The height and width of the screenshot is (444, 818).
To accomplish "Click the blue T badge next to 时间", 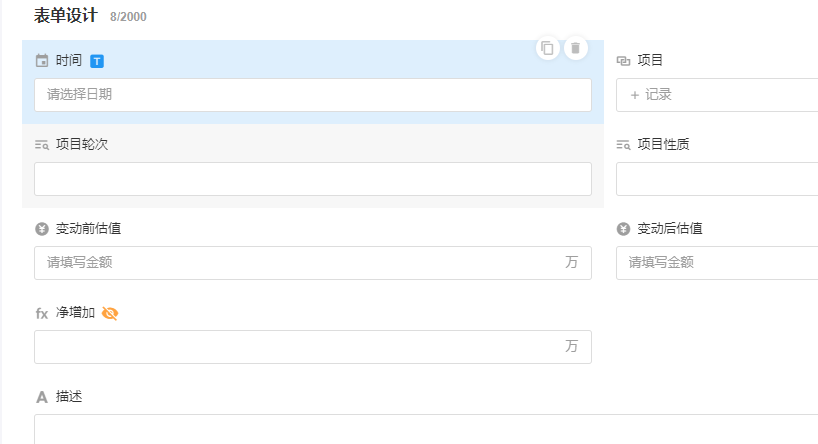I will click(x=97, y=61).
